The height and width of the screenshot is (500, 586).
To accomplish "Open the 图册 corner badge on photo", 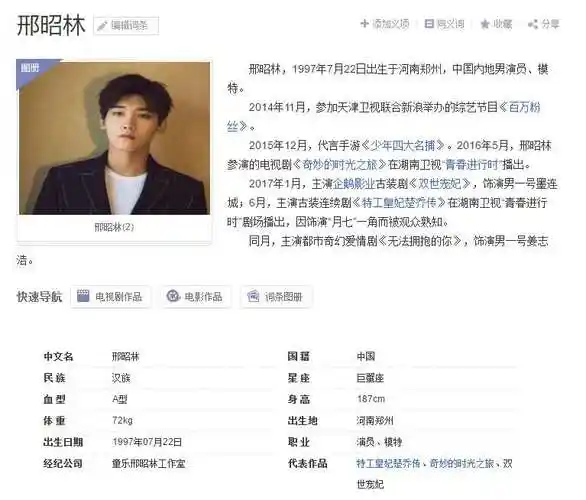I will pyautogui.click(x=30, y=68).
